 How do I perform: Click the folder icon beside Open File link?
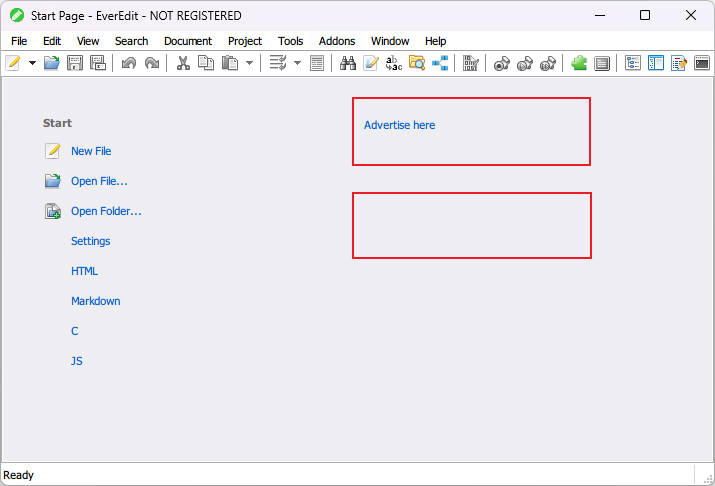(x=52, y=181)
